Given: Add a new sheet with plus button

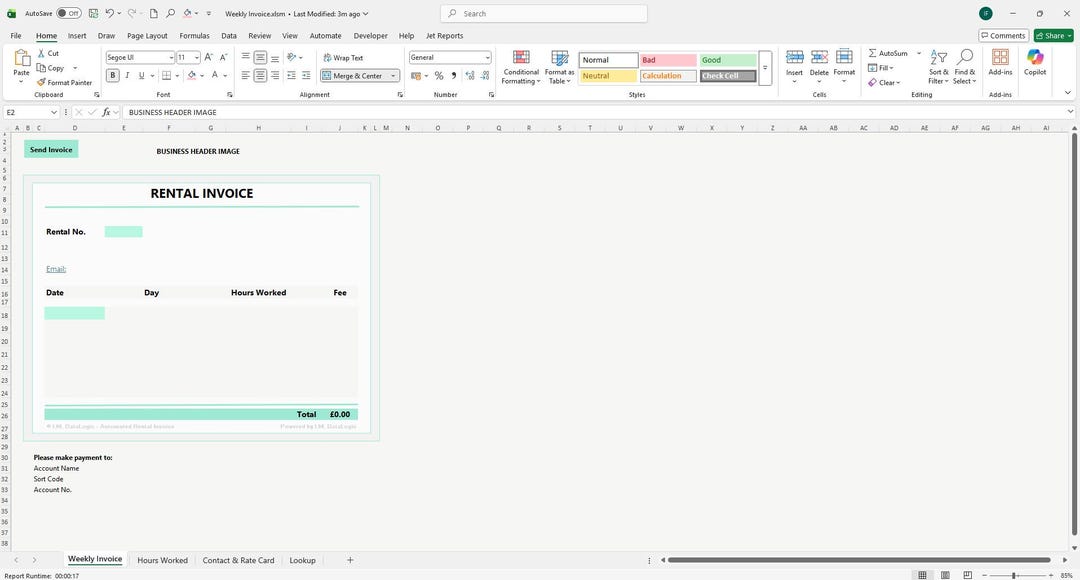Looking at the screenshot, I should 350,560.
